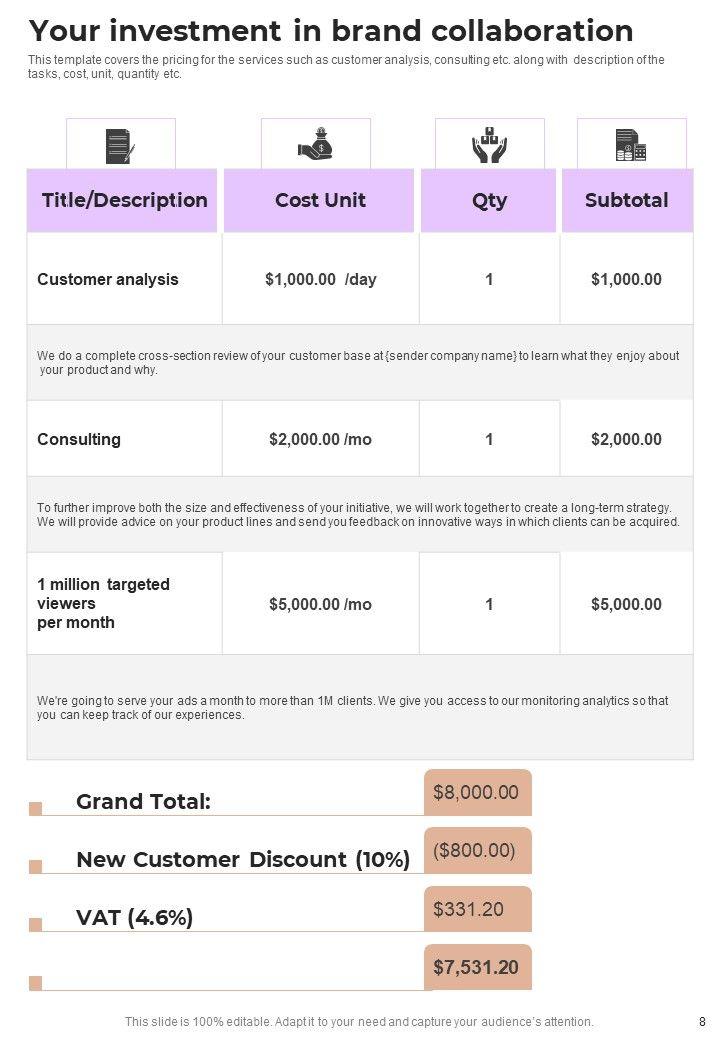Screen dimensions: 720x1040
Task: Click the Subtotal column header
Action: [627, 200]
